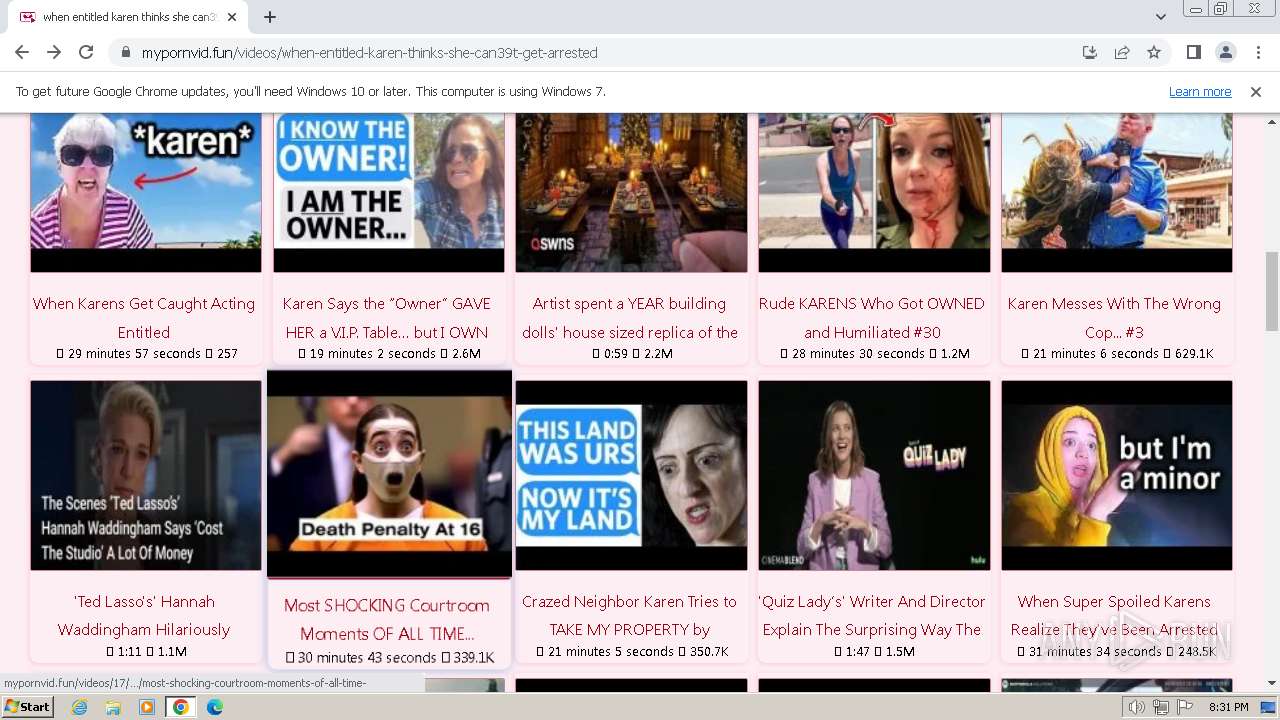
Task: Open the dollhouse replica video thumbnail
Action: click(x=631, y=192)
